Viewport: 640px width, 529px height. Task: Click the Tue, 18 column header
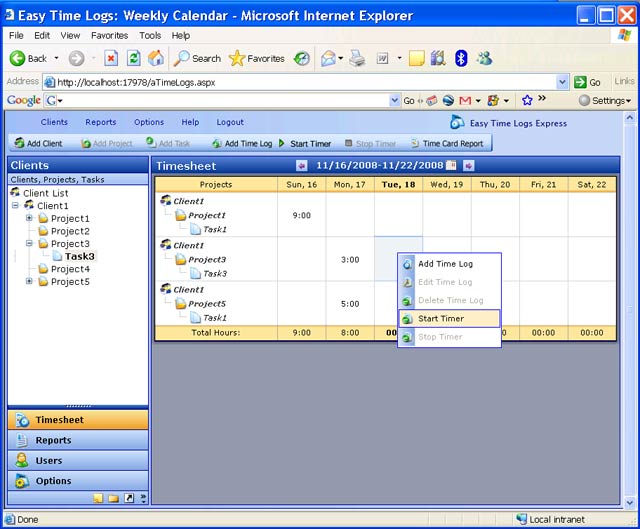pos(398,184)
